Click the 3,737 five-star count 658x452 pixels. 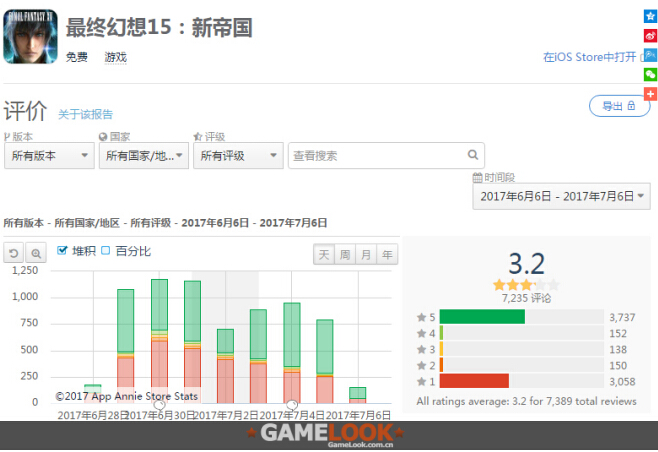[622, 317]
